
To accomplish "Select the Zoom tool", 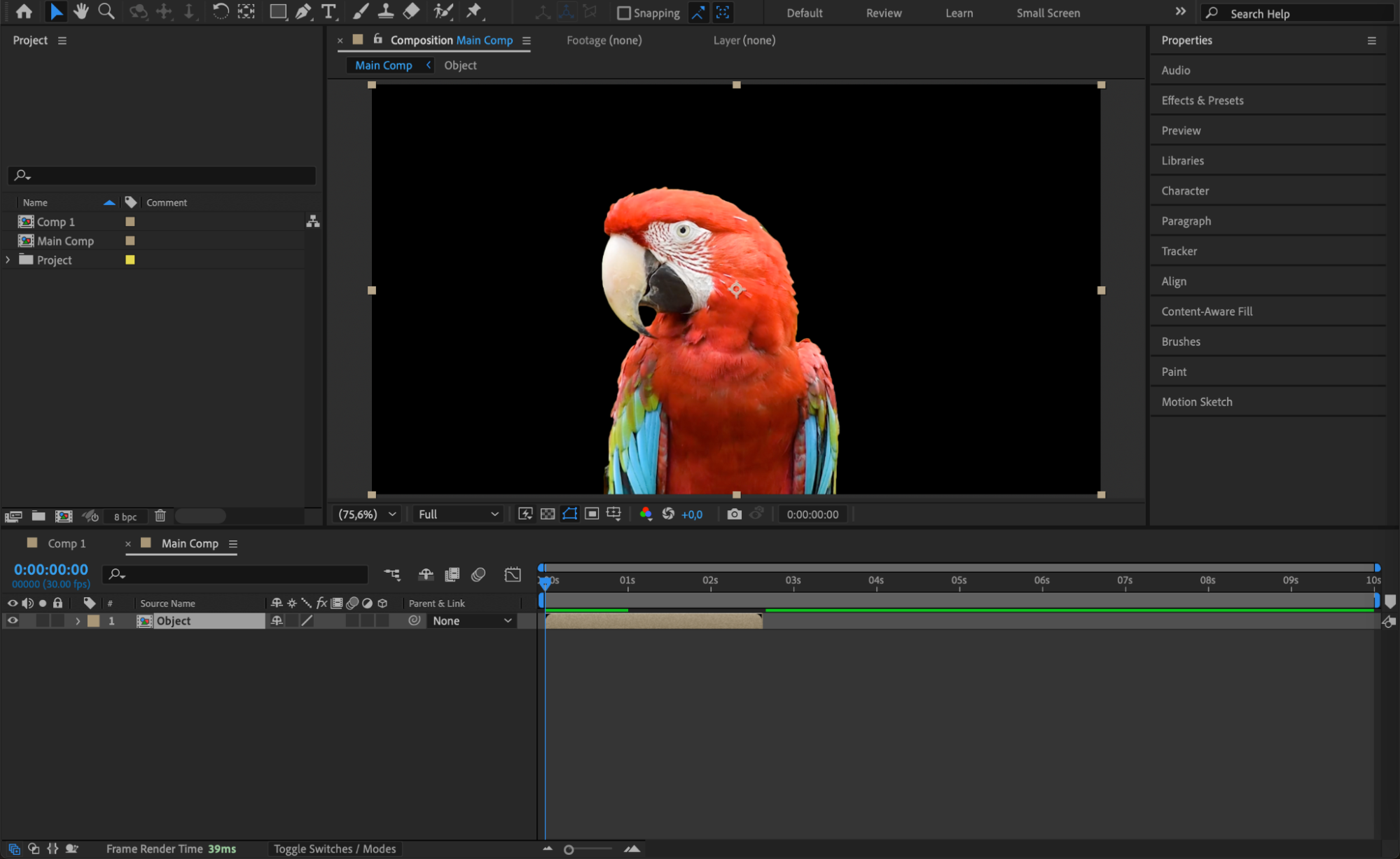I will (x=106, y=12).
